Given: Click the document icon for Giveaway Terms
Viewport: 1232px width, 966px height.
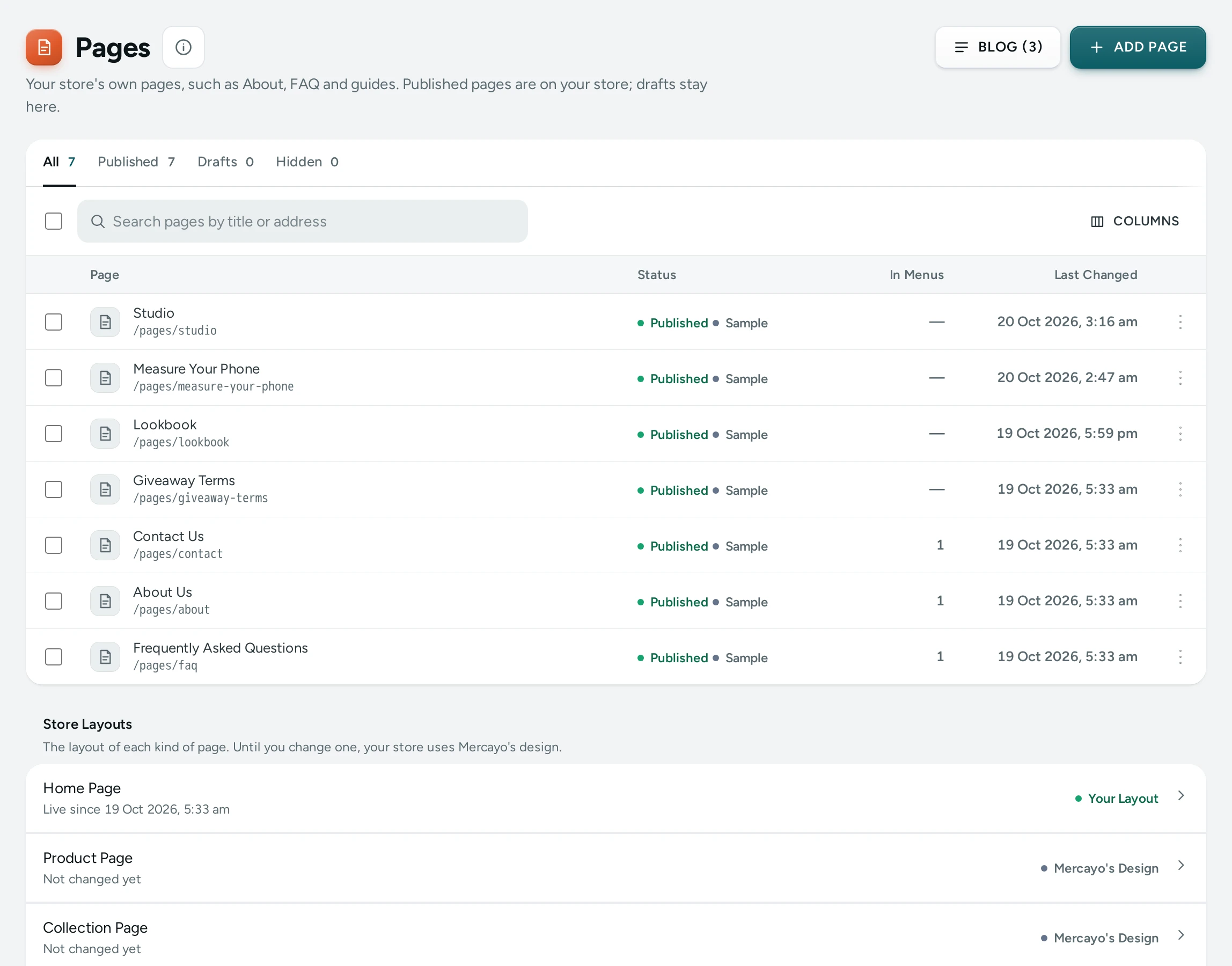Looking at the screenshot, I should click(x=105, y=489).
